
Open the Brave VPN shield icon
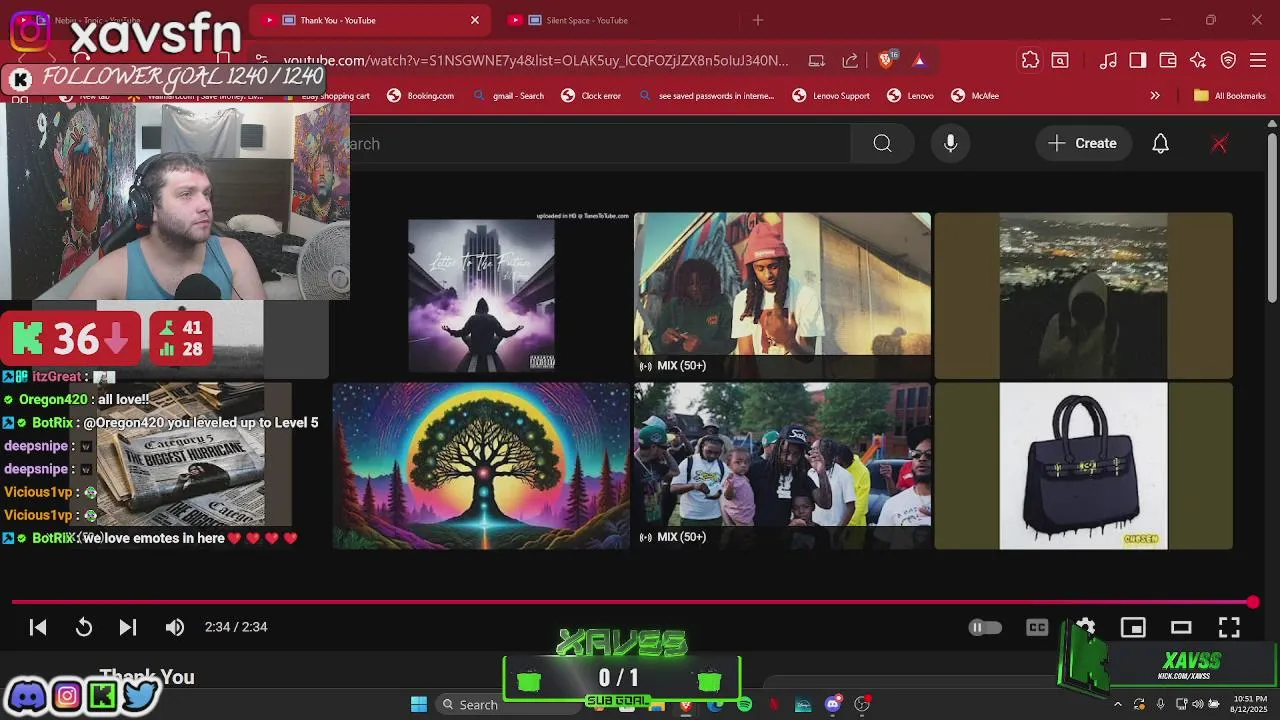click(1229, 61)
